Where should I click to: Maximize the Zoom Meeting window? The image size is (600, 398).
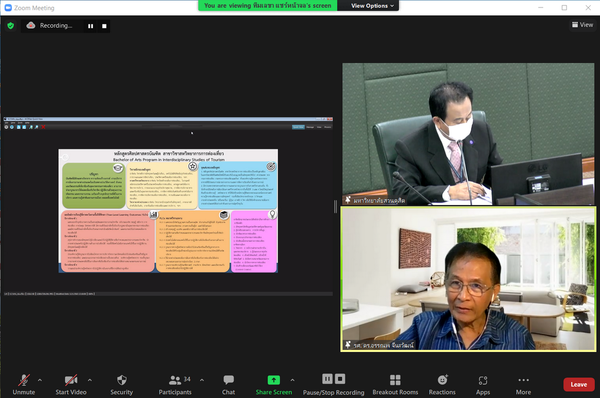(x=564, y=7)
